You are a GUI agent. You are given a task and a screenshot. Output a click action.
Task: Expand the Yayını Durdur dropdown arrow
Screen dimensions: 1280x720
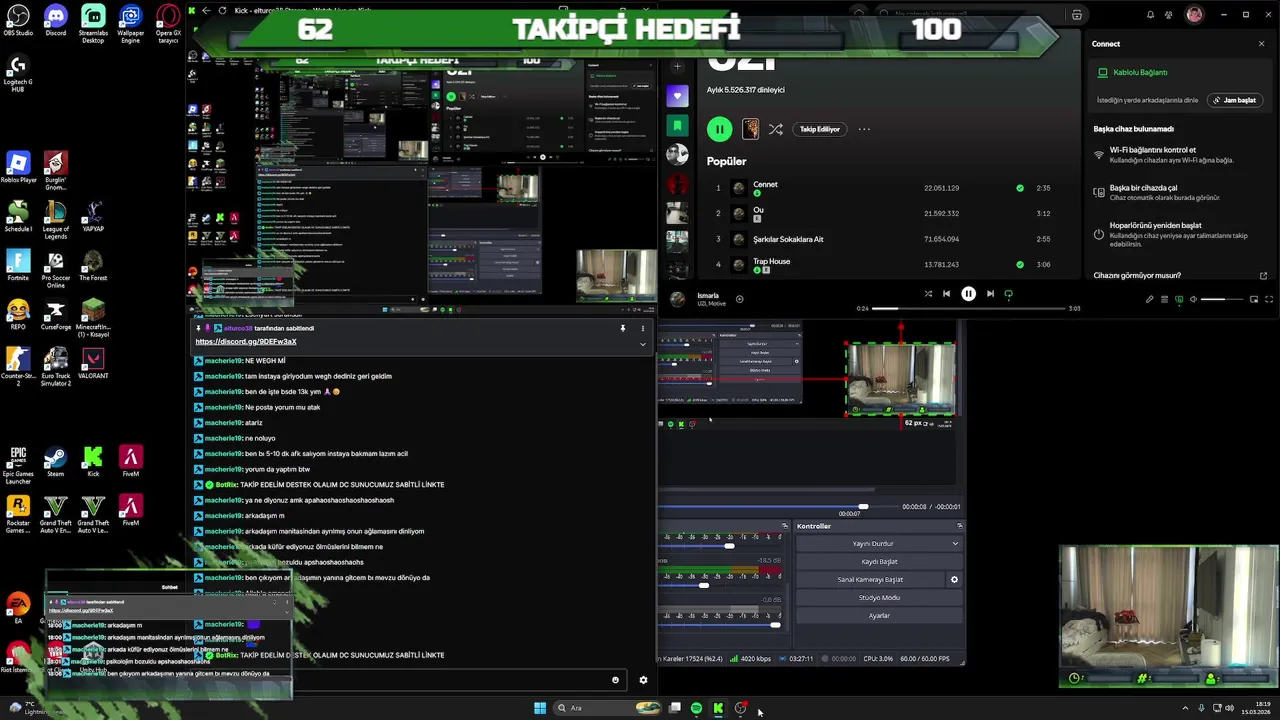pyautogui.click(x=955, y=544)
